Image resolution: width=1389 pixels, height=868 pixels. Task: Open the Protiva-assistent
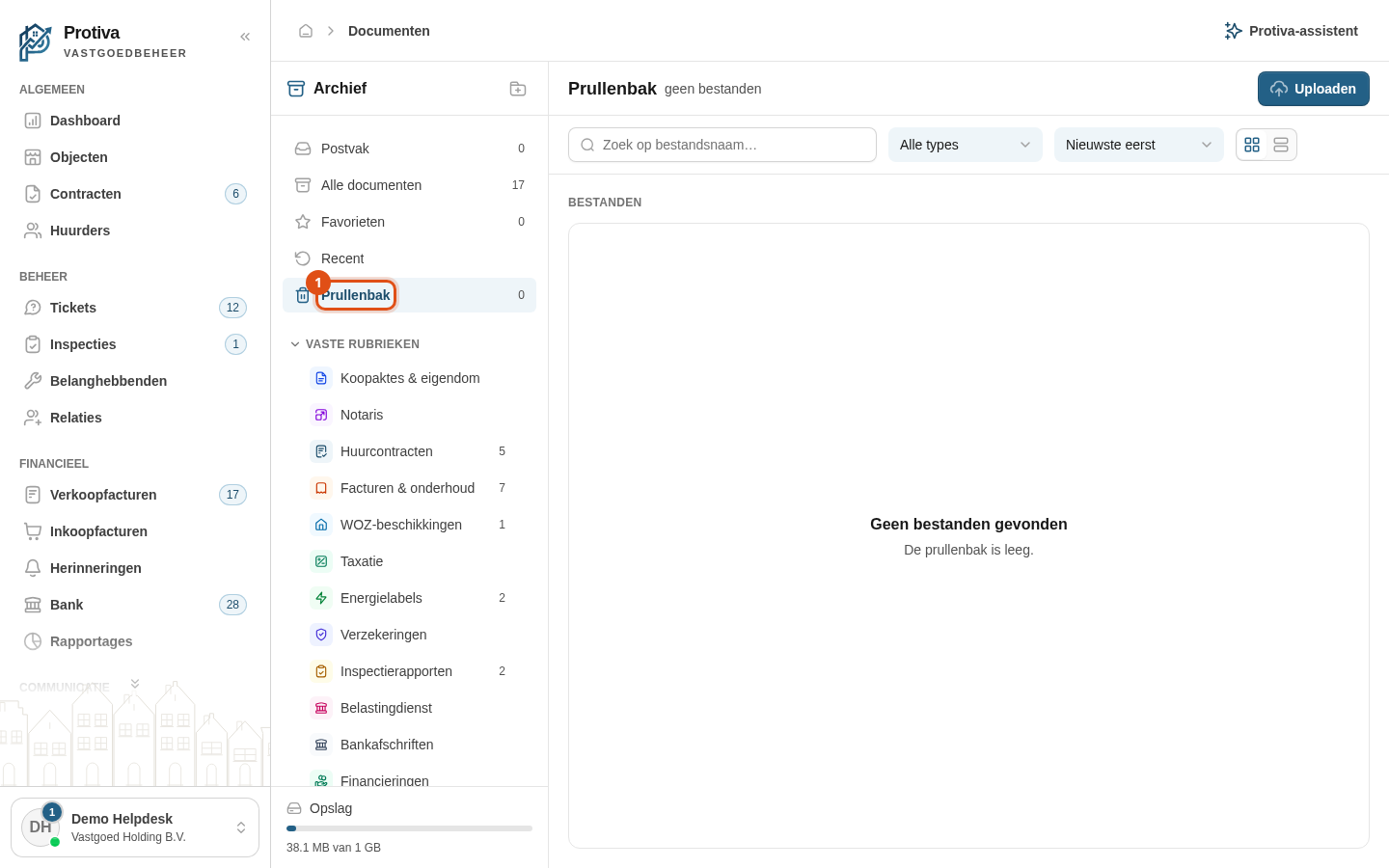pos(1291,31)
